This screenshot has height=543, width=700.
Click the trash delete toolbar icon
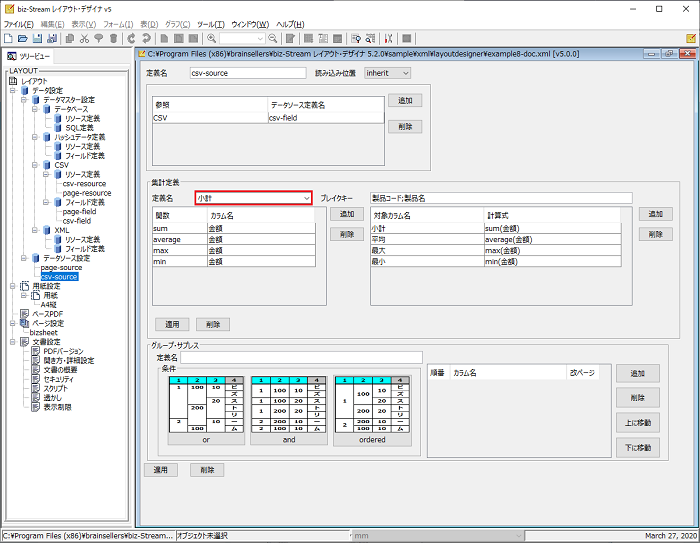[113, 38]
